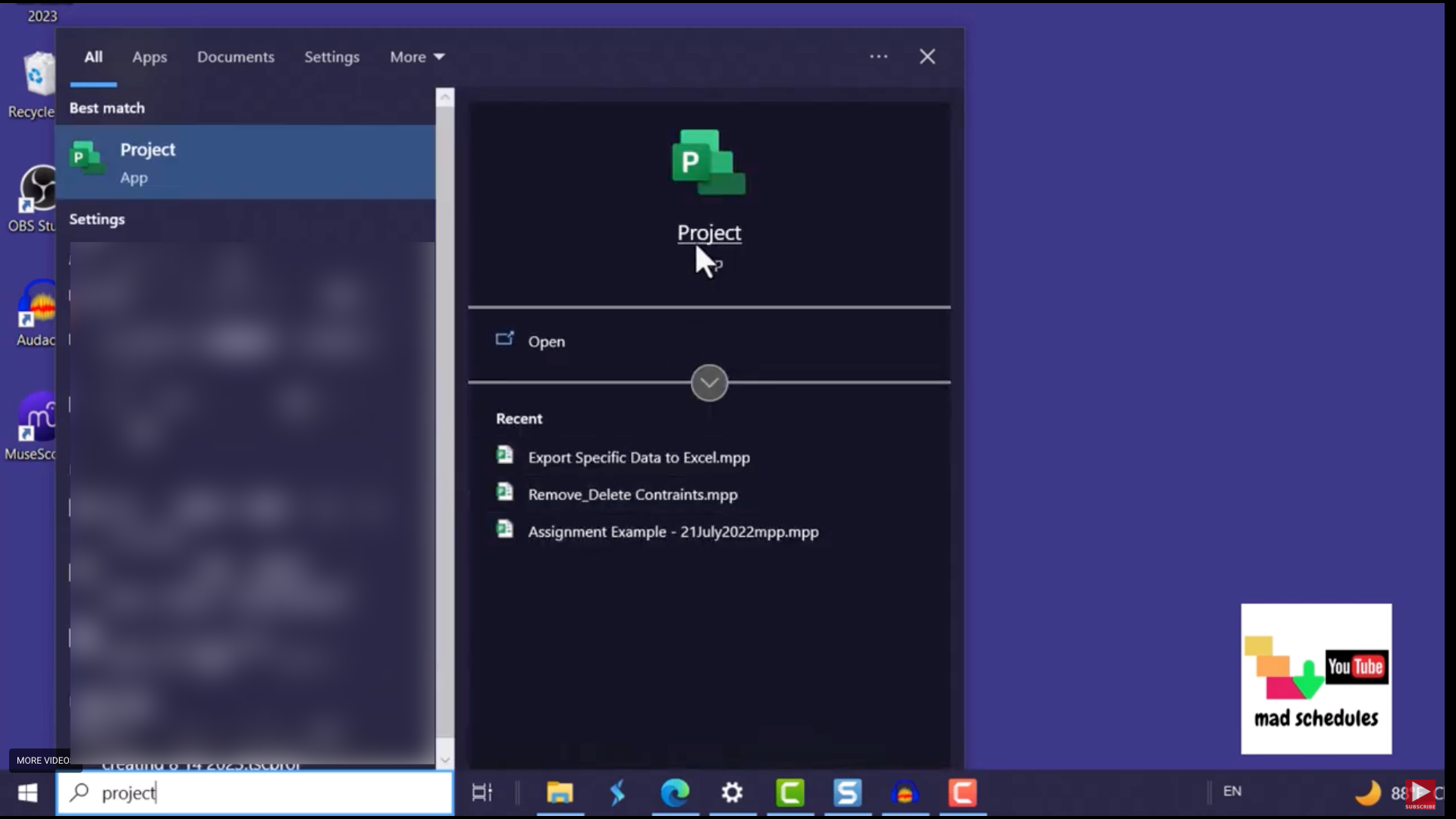
Task: Open the green Camtasia taskbar icon
Action: click(789, 793)
